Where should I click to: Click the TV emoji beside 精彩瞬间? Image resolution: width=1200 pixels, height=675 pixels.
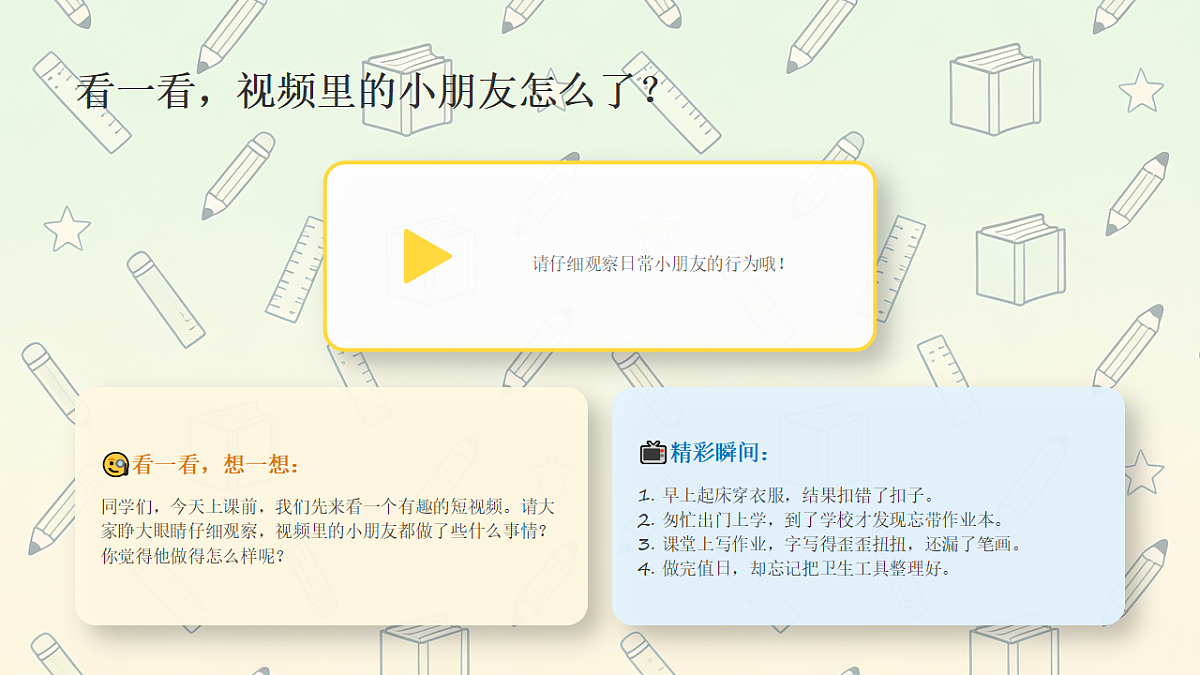(x=653, y=453)
